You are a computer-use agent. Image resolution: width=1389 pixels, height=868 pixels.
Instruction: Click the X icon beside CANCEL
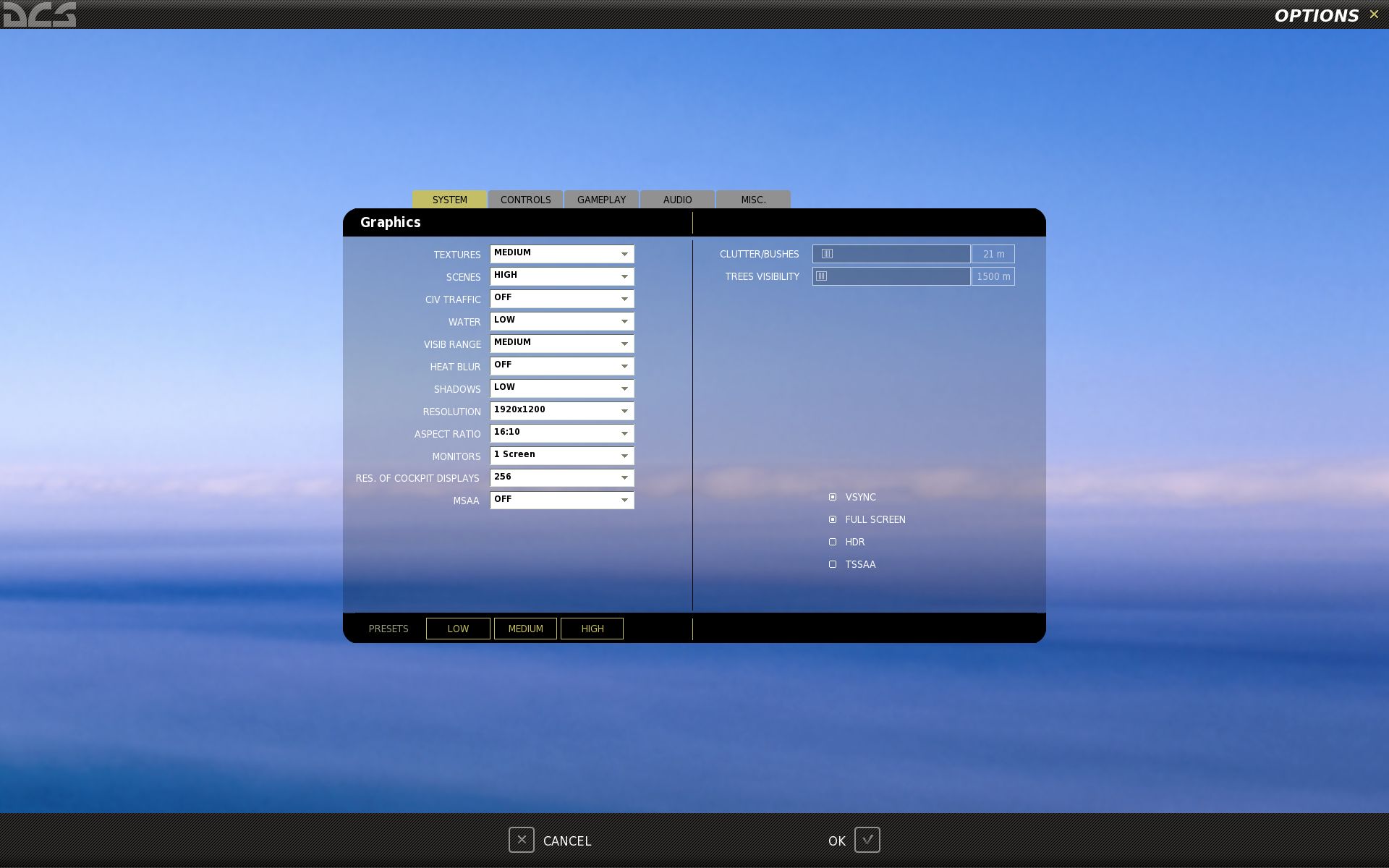pos(521,840)
